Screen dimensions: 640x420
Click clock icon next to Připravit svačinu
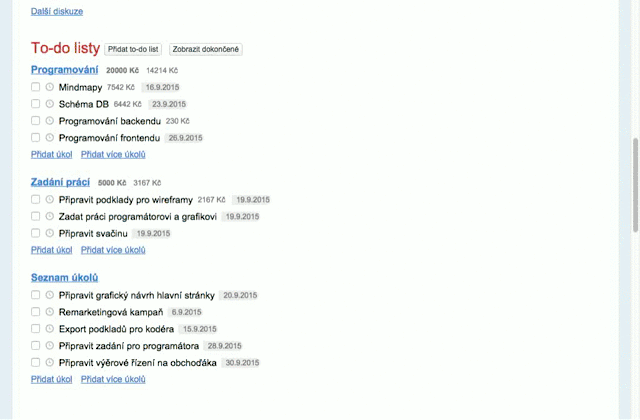(49, 233)
